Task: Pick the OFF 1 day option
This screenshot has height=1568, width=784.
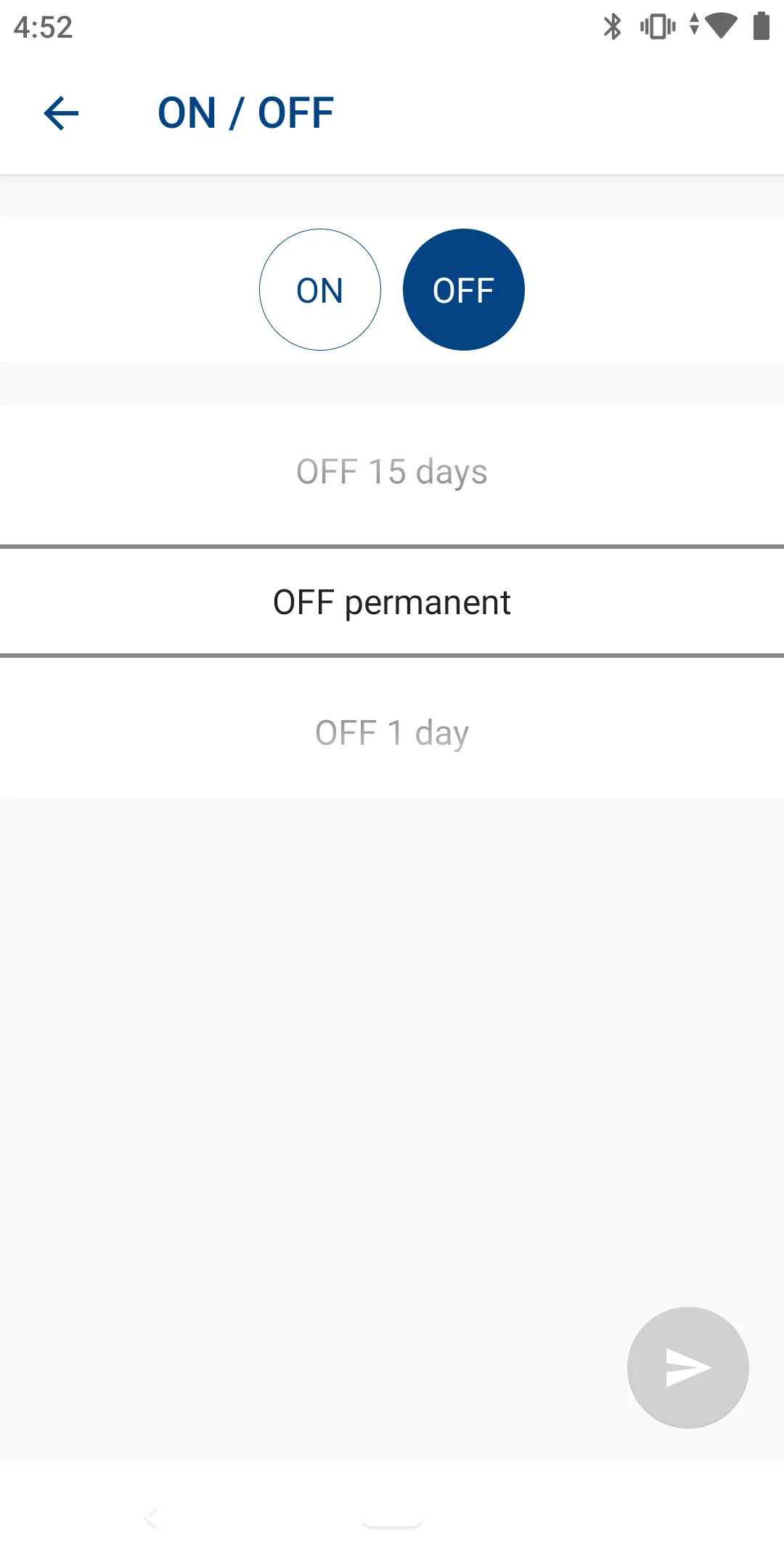Action: click(392, 733)
